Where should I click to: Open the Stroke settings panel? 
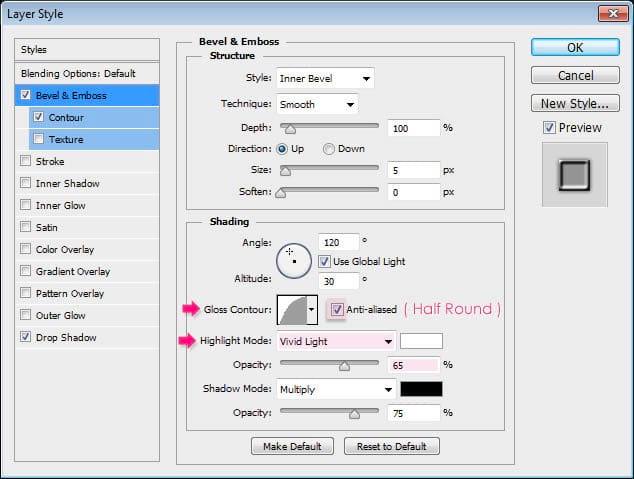tap(87, 161)
